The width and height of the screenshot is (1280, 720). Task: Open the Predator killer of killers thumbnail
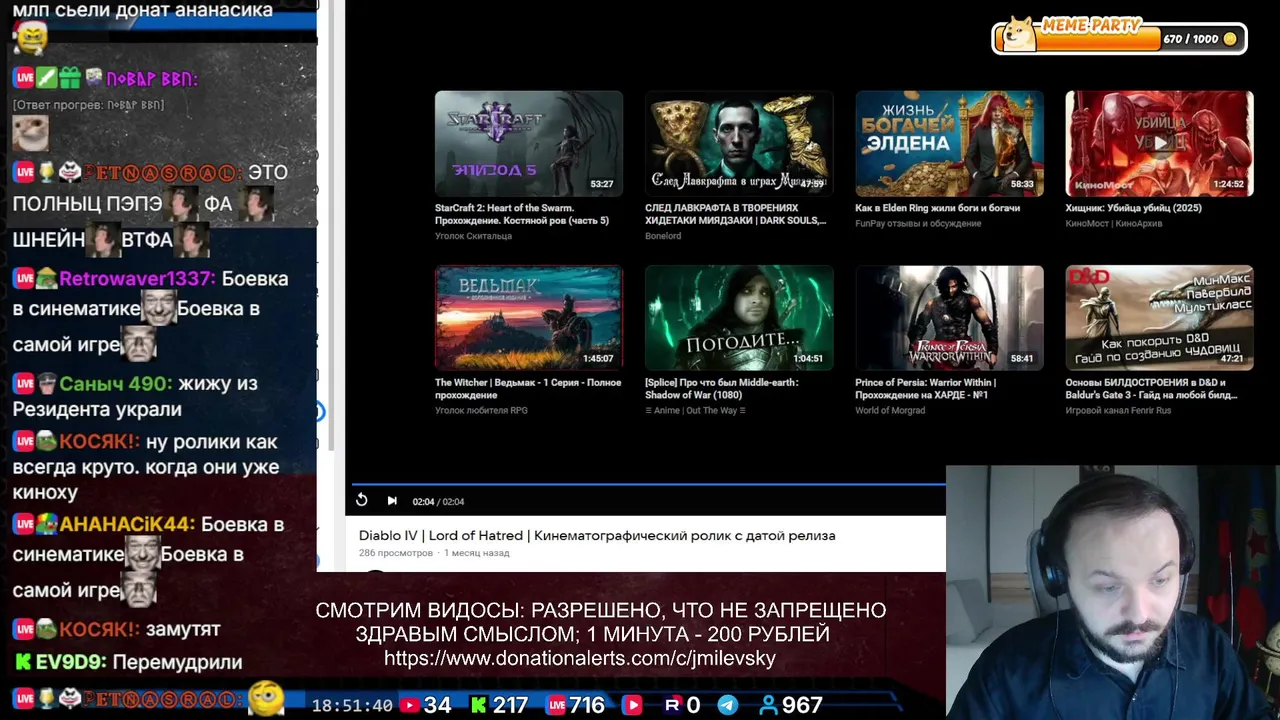[x=1159, y=143]
